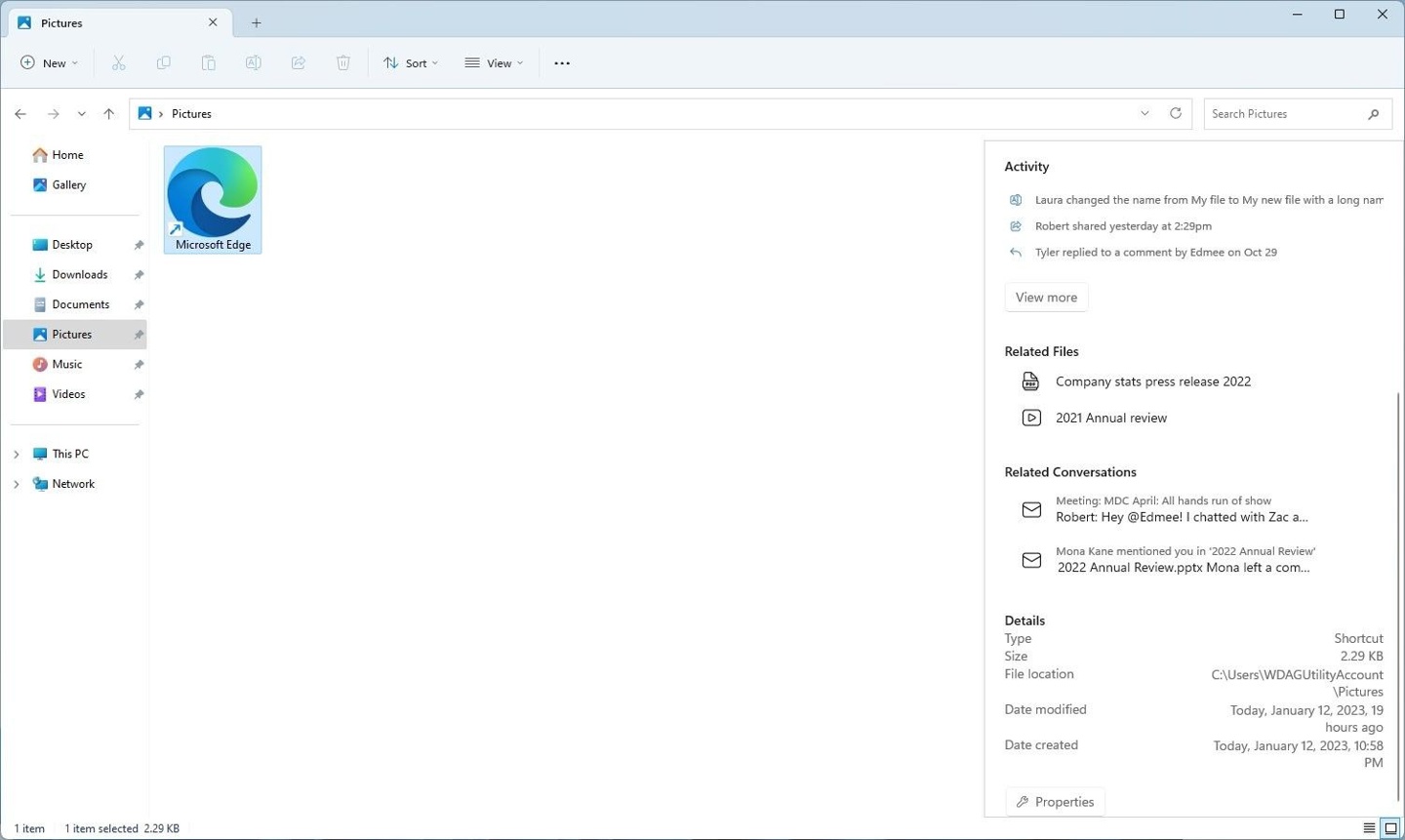Click the Paste icon in the toolbar

(x=208, y=62)
